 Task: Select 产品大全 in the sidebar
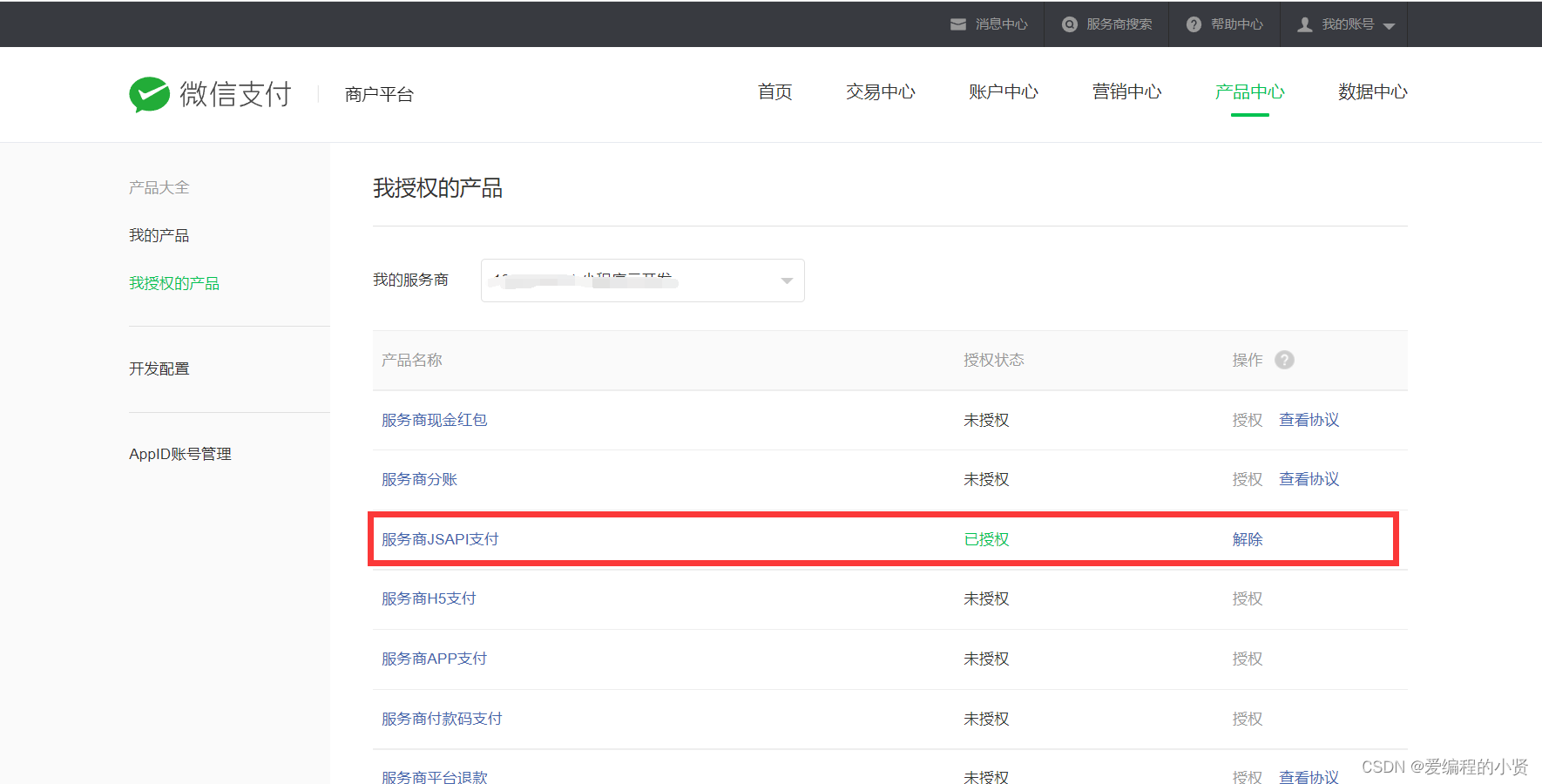[159, 187]
